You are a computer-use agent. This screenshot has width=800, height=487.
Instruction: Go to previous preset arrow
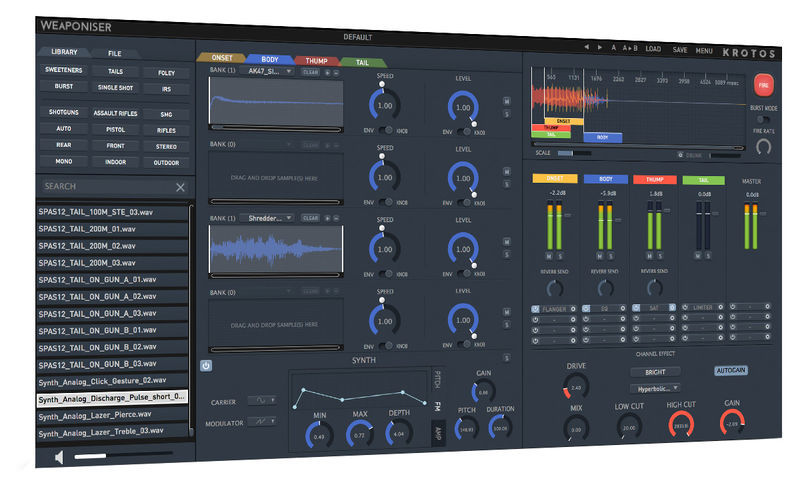click(x=587, y=47)
